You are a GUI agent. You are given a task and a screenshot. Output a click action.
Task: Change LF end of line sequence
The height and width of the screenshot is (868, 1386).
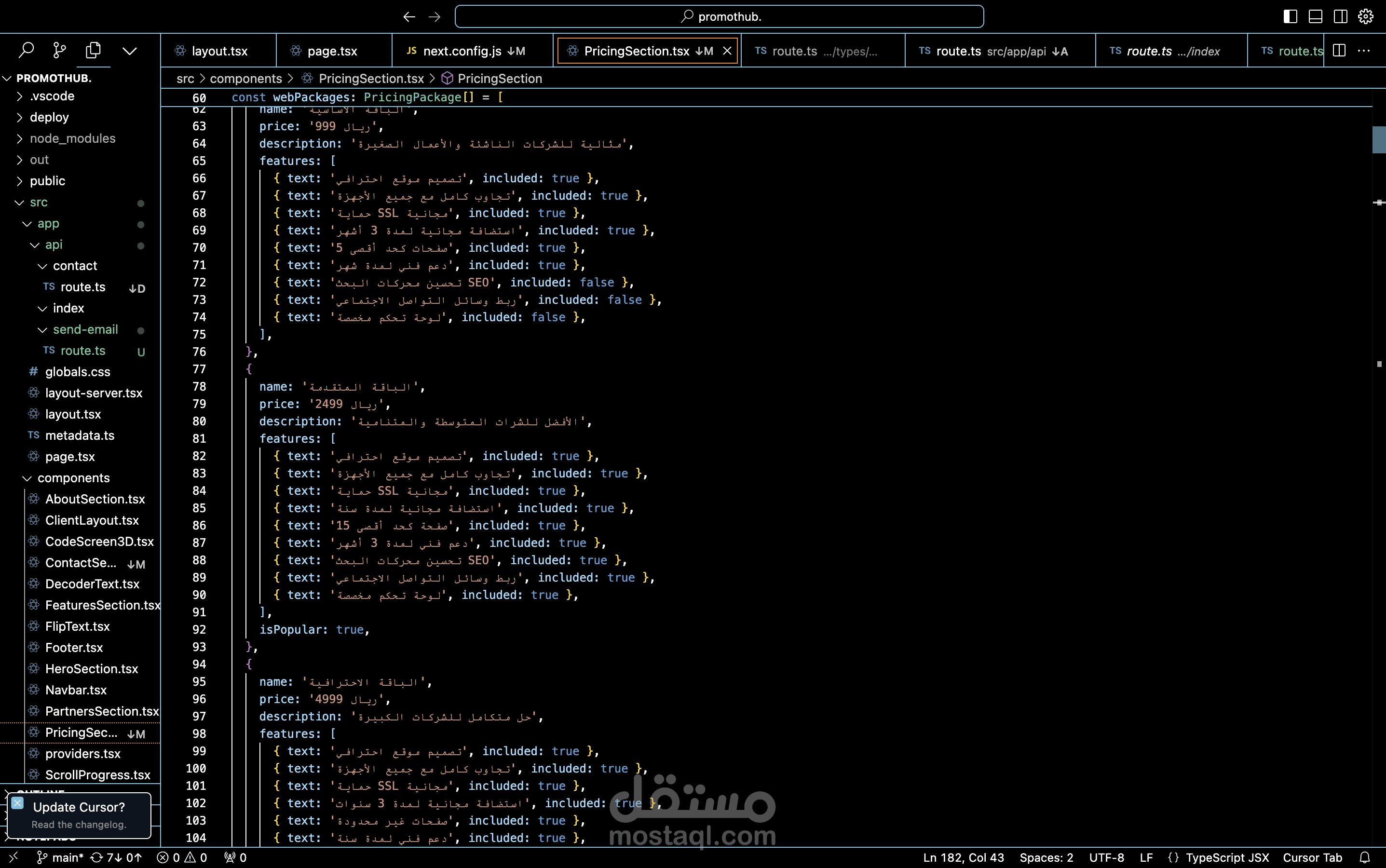(1146, 858)
